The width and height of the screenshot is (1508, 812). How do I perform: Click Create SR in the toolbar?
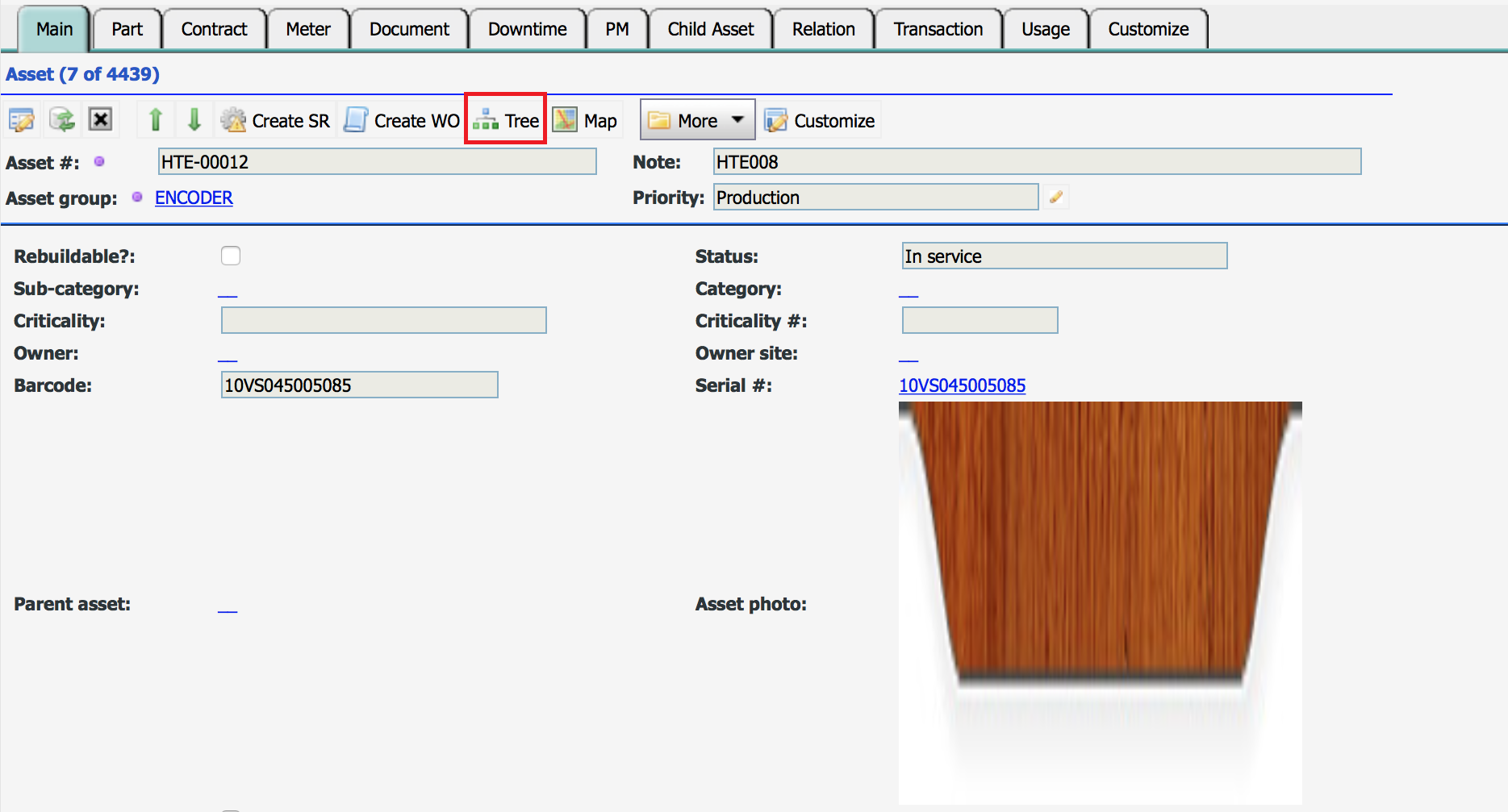[276, 120]
